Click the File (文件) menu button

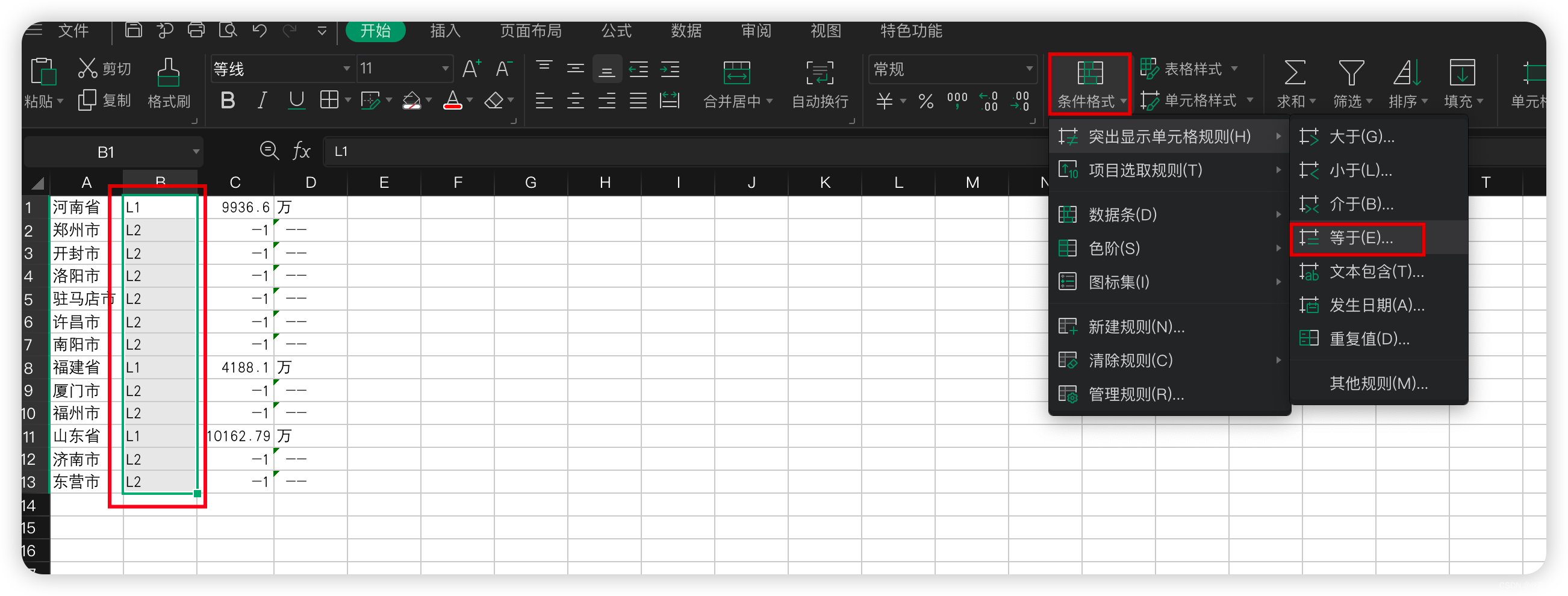pyautogui.click(x=73, y=31)
